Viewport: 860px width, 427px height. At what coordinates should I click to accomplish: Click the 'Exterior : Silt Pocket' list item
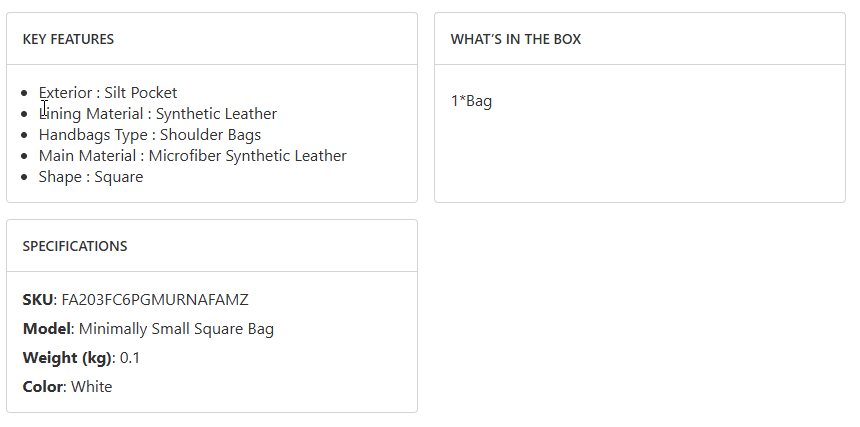coord(108,93)
